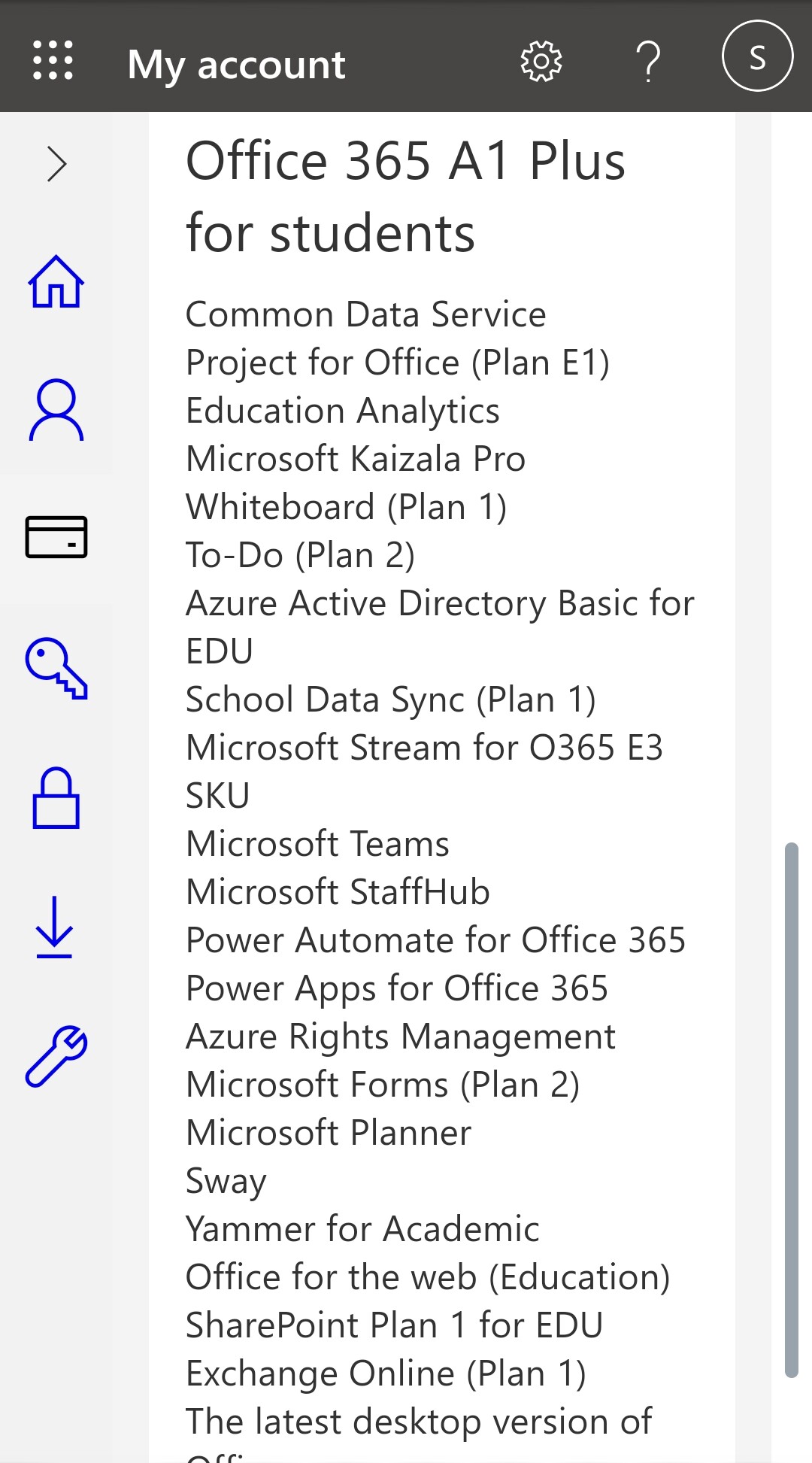This screenshot has width=812, height=1463.
Task: Go to the home overview icon
Action: pyautogui.click(x=56, y=282)
